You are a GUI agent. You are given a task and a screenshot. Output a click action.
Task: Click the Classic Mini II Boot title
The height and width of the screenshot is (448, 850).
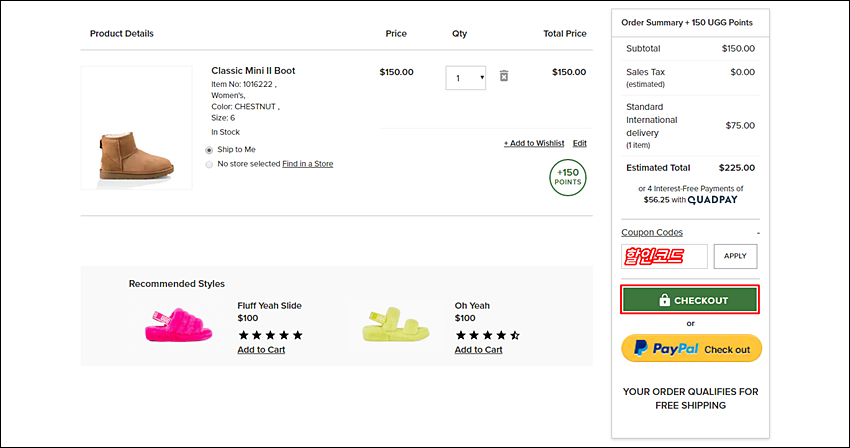pyautogui.click(x=253, y=71)
